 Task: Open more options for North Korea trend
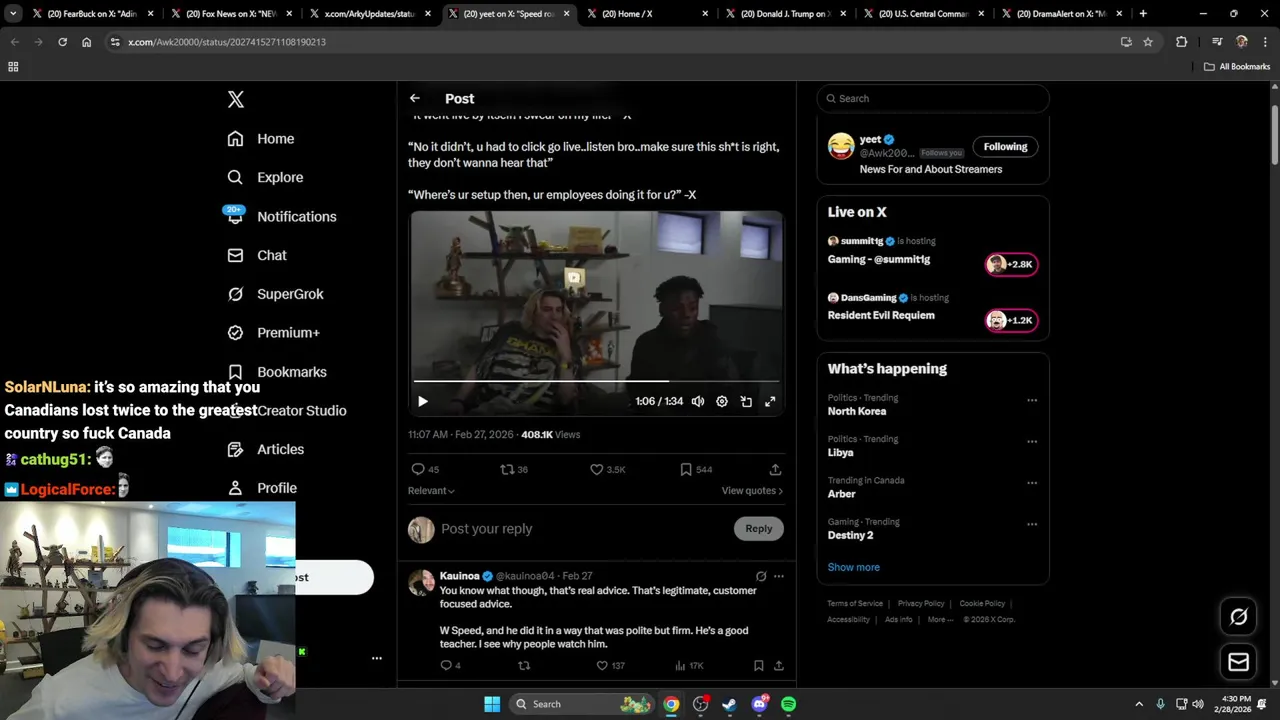(1032, 400)
